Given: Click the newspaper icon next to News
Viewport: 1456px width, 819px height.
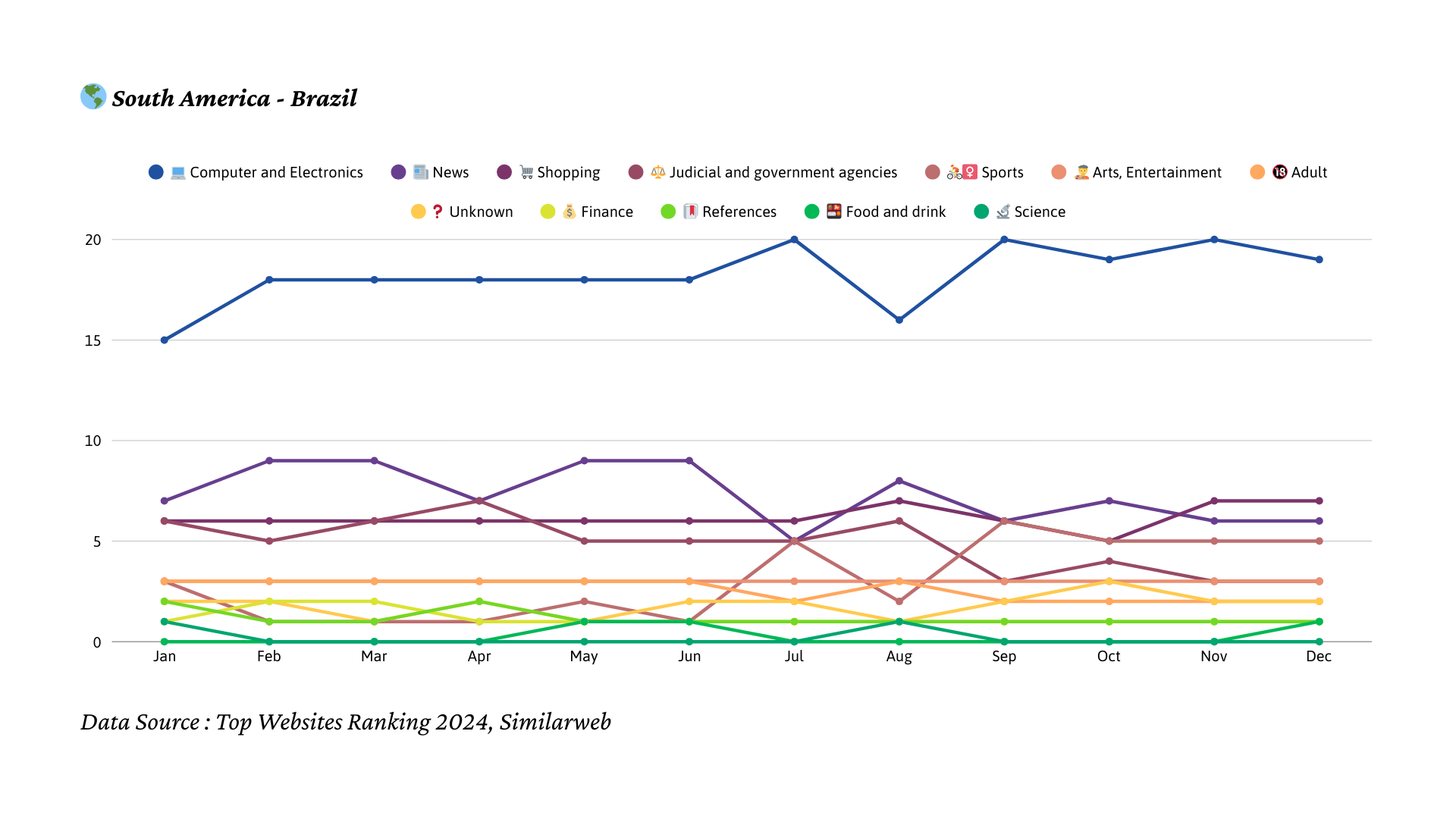Looking at the screenshot, I should click(421, 173).
